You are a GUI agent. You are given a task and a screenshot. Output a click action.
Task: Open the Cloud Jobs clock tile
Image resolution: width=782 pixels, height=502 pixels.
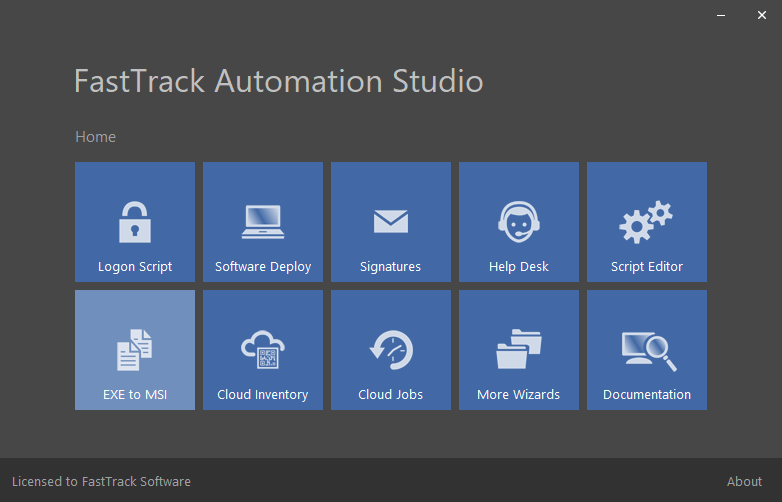click(391, 350)
